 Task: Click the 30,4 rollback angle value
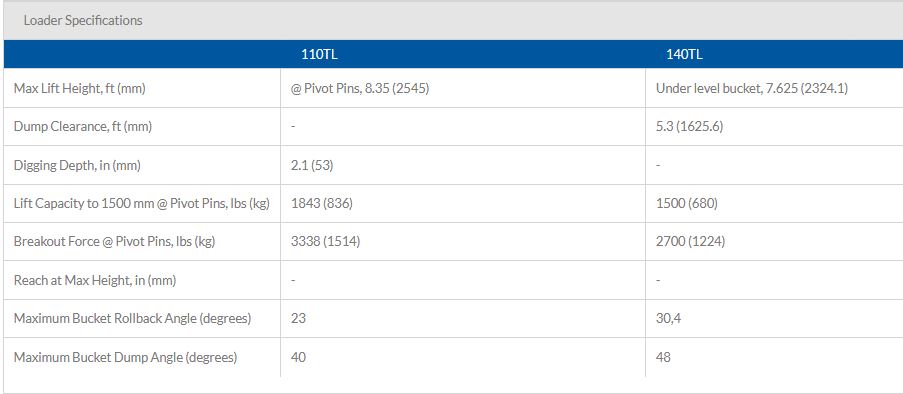point(668,319)
